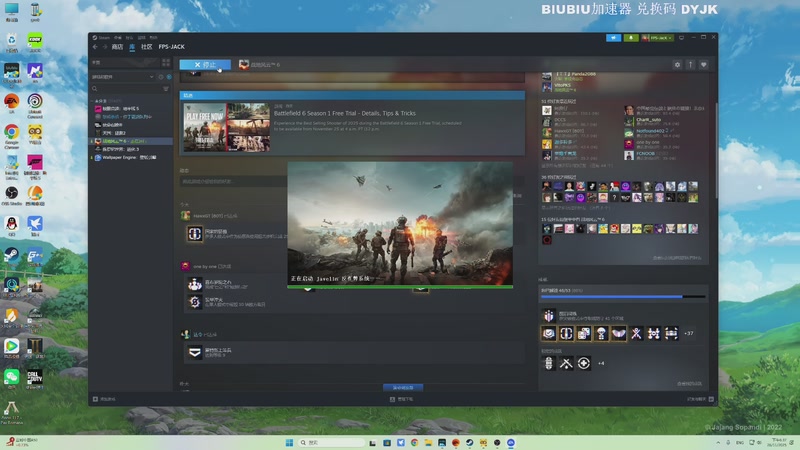Screen dimensions: 800x450
Task: Go forward with the Steam forward arrow
Action: click(105, 46)
